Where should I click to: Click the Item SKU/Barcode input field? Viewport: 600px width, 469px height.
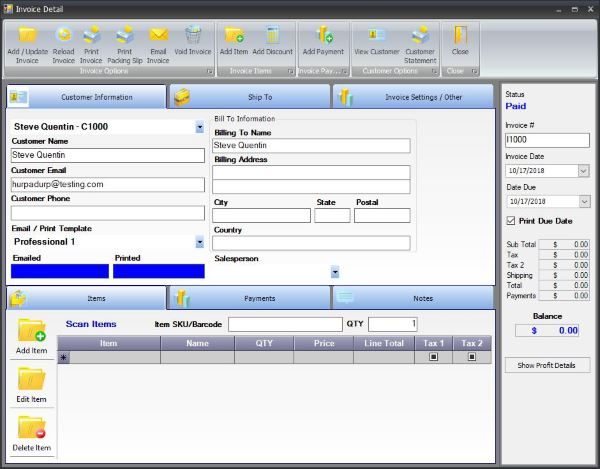(285, 324)
